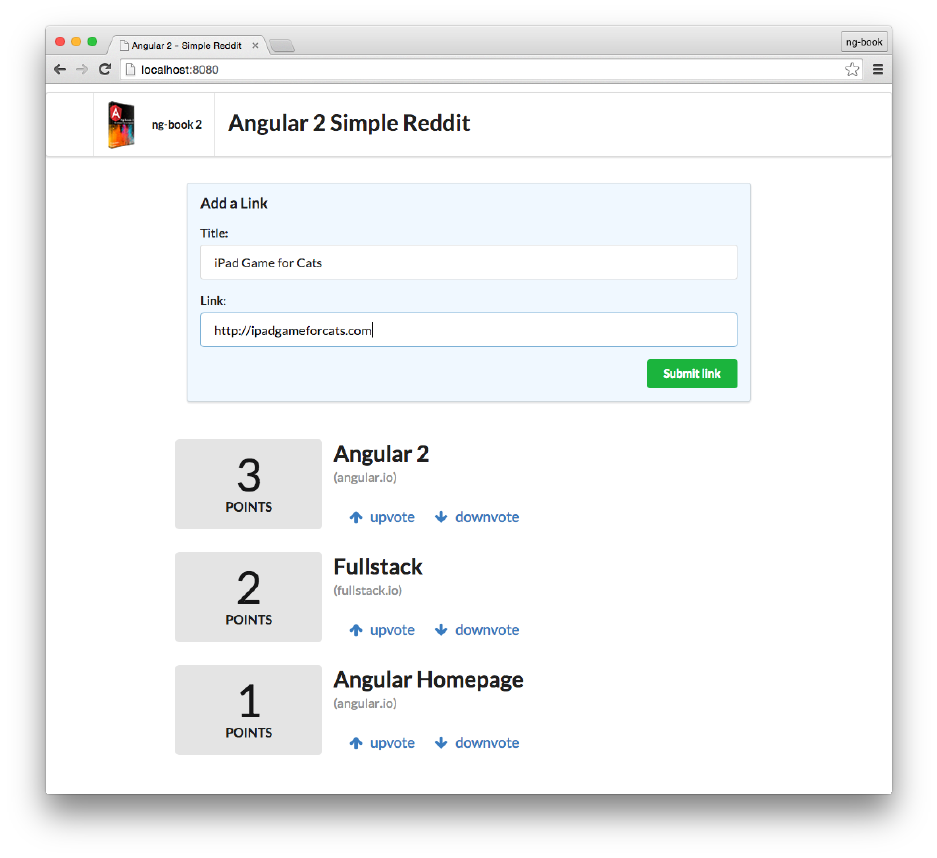Click the browser forward arrow

click(x=82, y=70)
